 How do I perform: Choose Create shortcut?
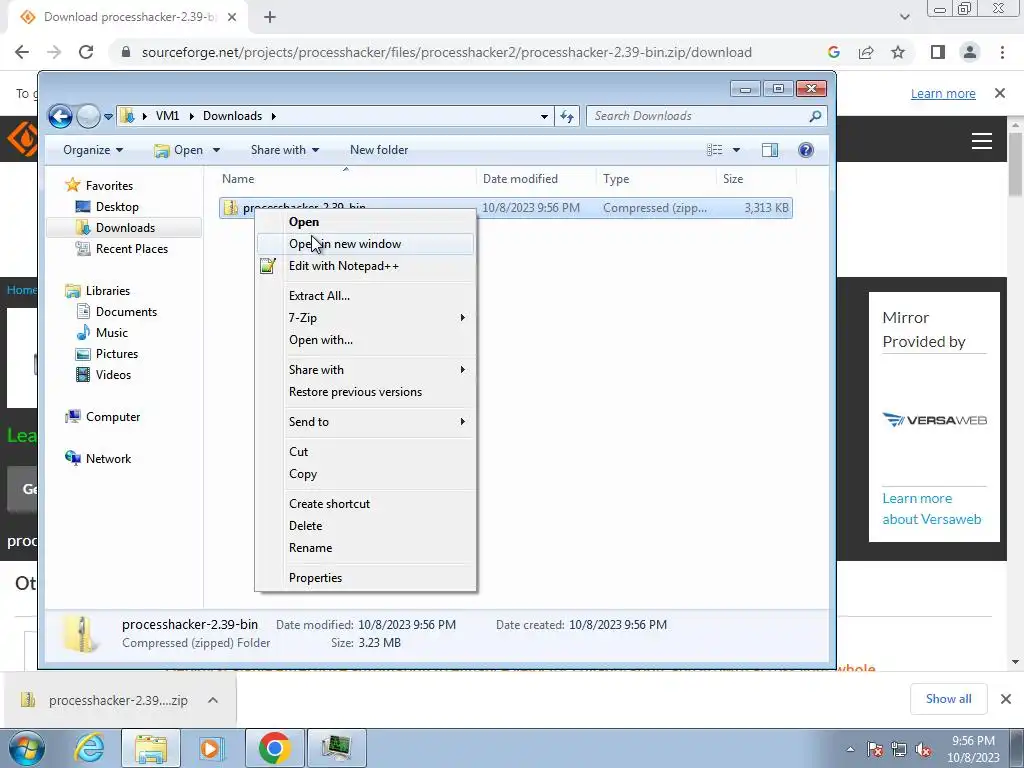point(365,504)
